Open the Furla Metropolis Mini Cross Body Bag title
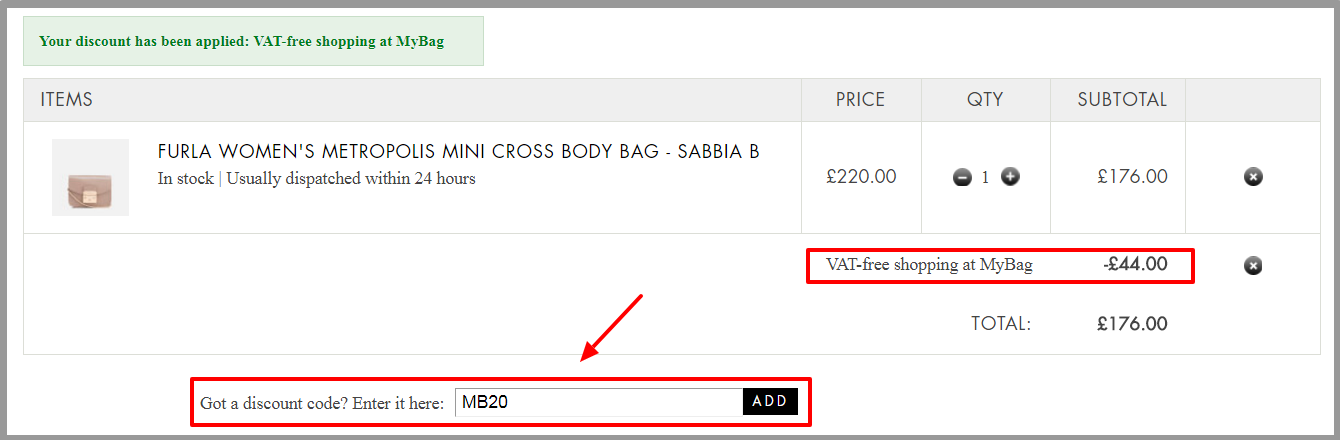Screen dimensions: 1340x440 pos(459,152)
